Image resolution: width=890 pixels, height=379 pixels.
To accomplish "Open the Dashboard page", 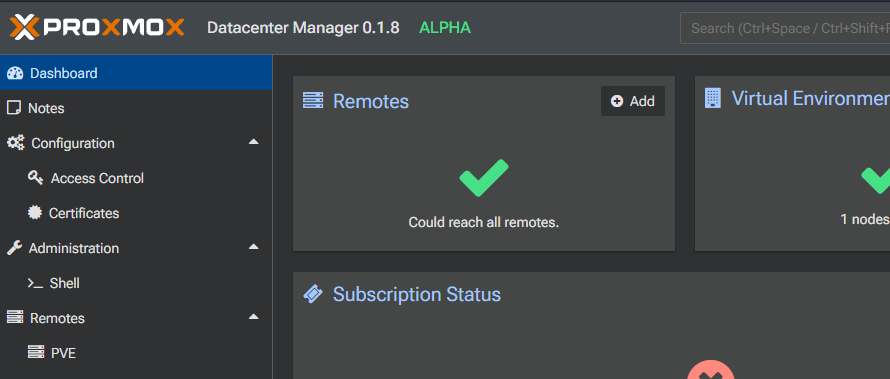I will pos(136,73).
